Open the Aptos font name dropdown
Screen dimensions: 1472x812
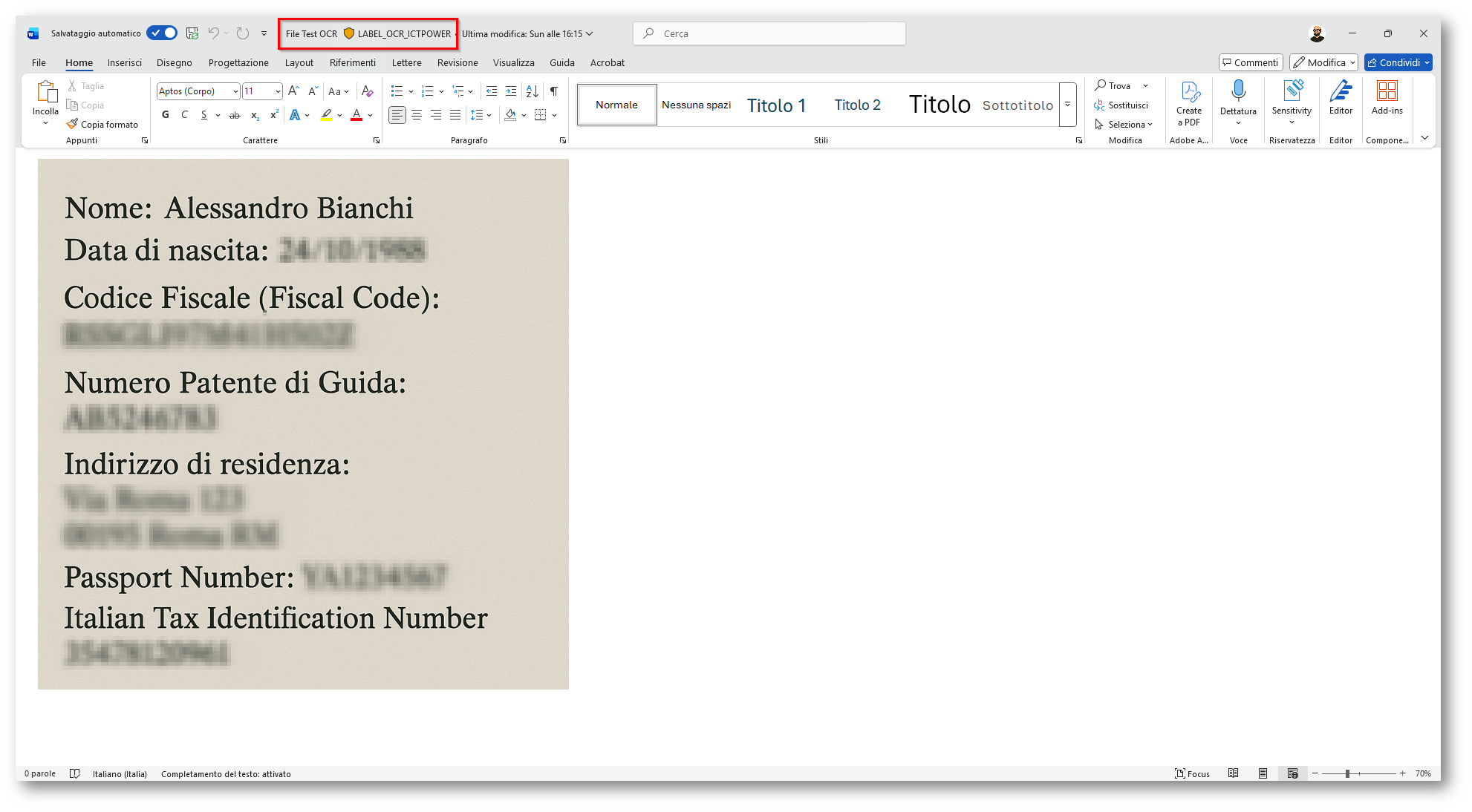[x=235, y=91]
